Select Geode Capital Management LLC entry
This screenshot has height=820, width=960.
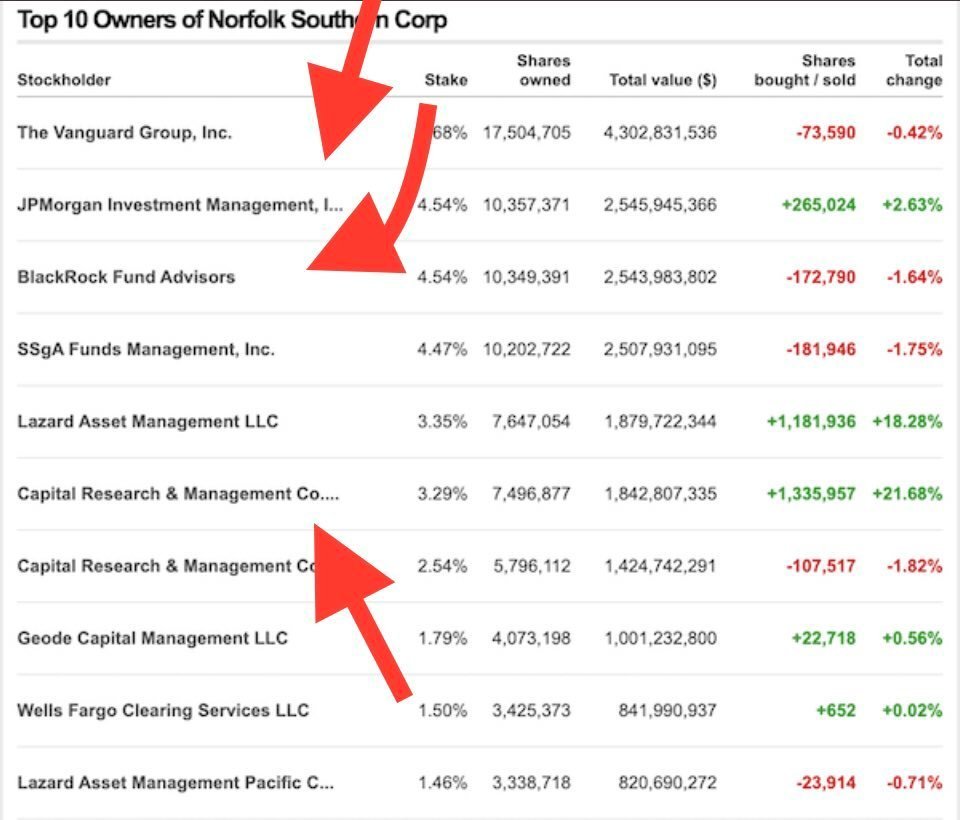tap(152, 638)
